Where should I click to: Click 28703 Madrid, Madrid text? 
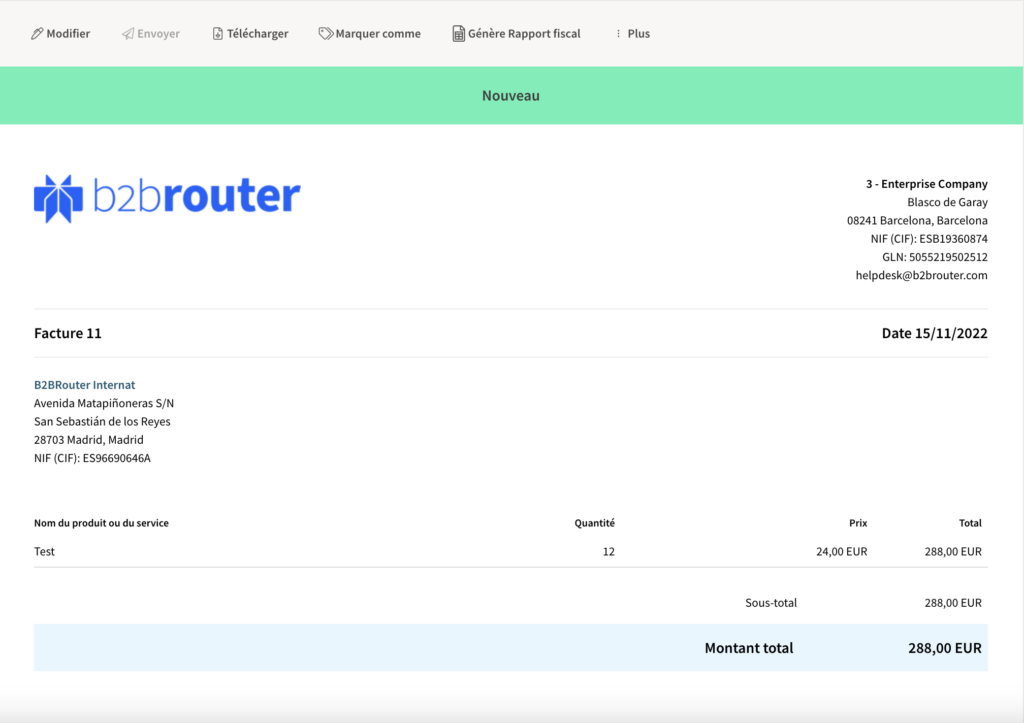point(89,440)
